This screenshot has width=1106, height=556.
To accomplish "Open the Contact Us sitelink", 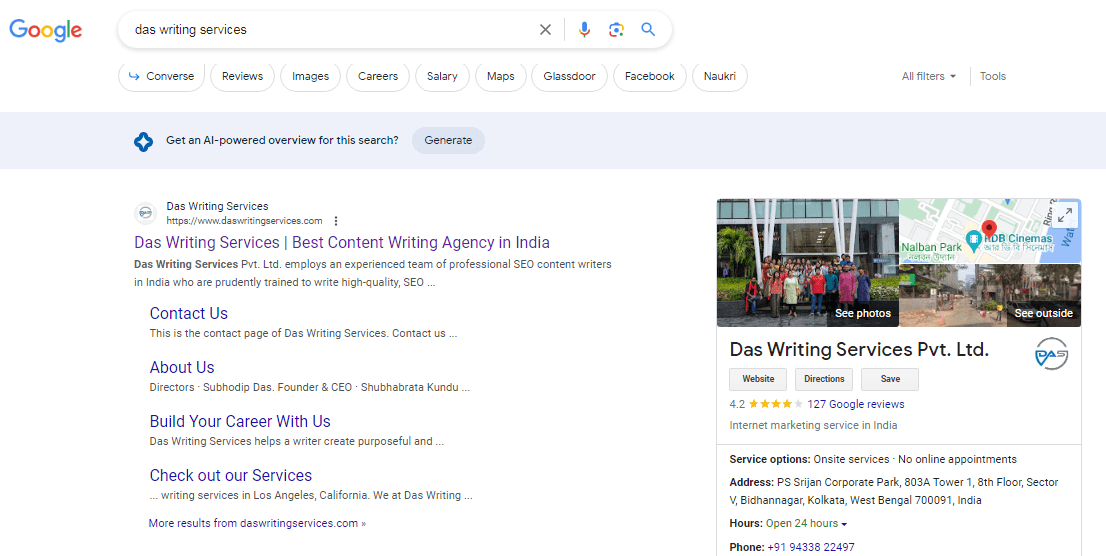I will coord(188,313).
